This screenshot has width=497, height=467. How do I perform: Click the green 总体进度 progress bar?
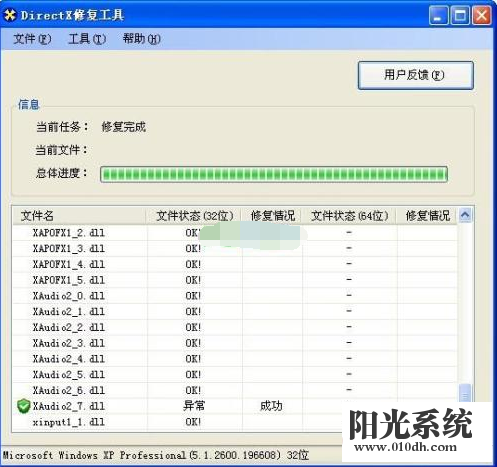[x=274, y=174]
